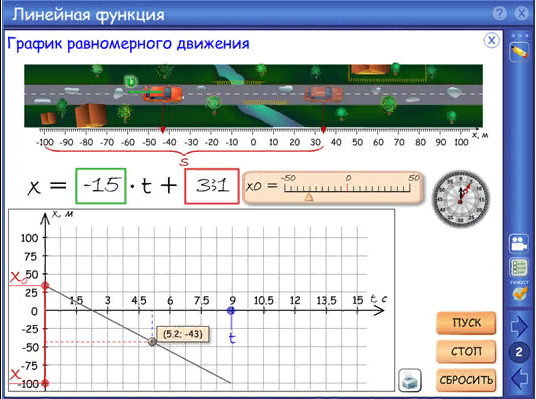The image size is (536, 399).
Task: Click the СТОП button
Action: tap(466, 351)
